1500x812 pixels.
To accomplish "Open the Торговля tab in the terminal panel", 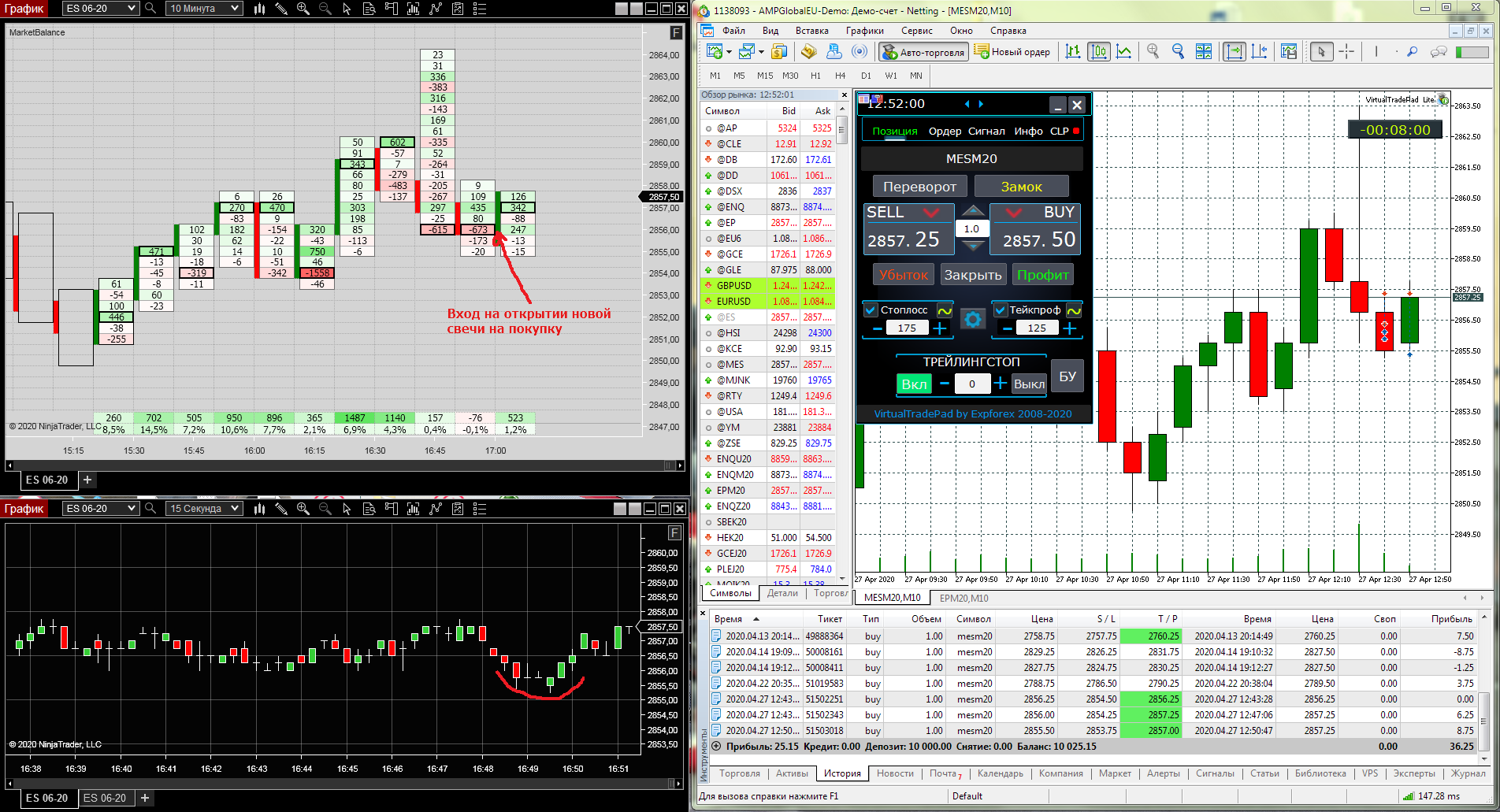I will pos(740,773).
